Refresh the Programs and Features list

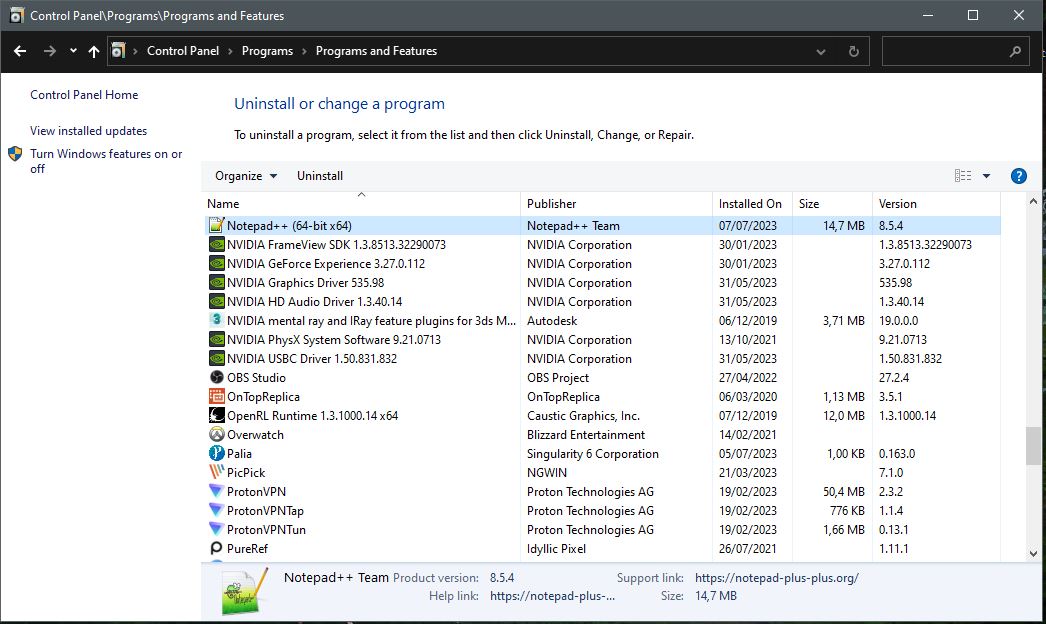(853, 51)
